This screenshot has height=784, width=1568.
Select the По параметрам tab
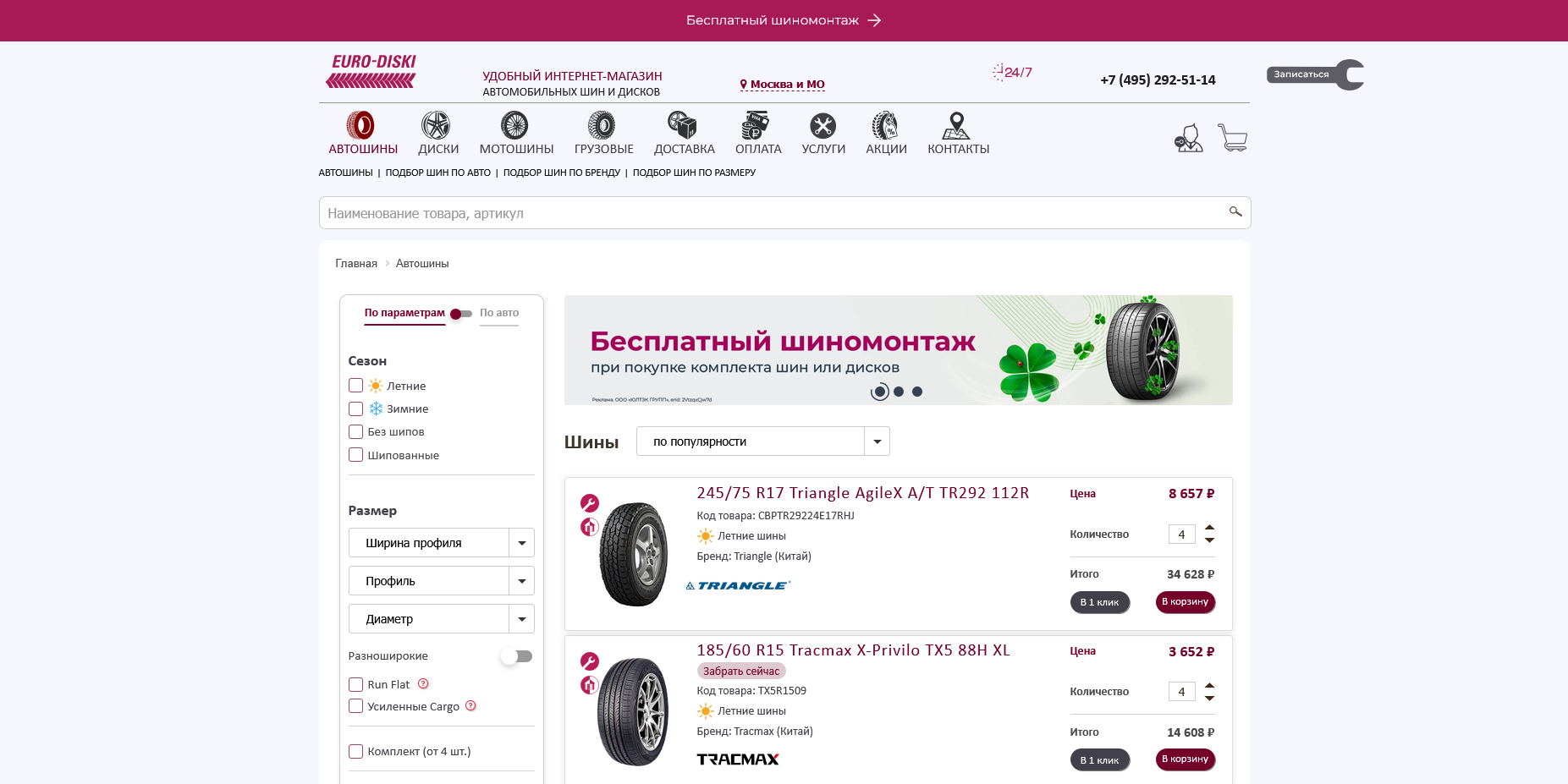(404, 313)
